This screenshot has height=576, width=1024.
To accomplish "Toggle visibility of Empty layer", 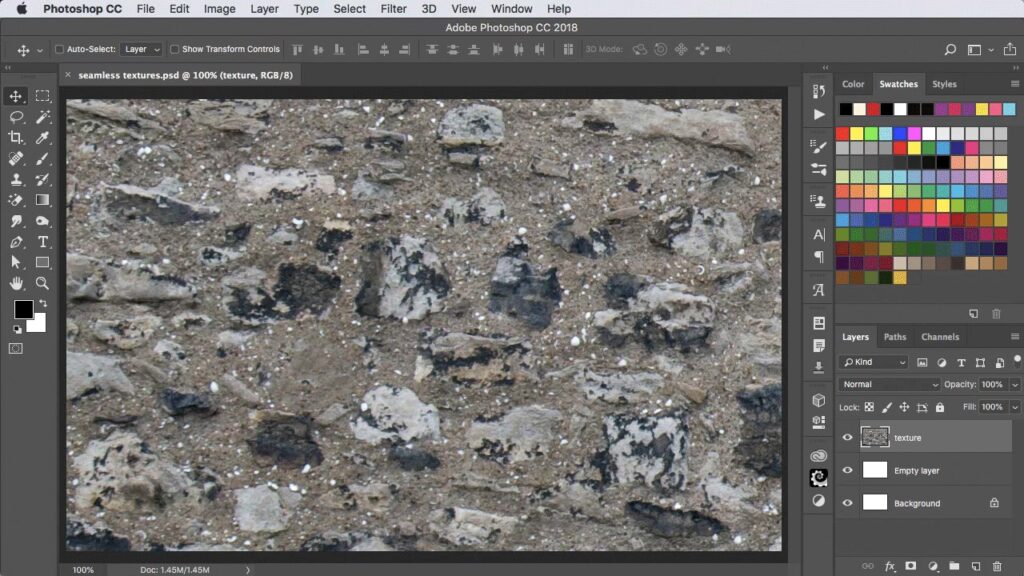I will [848, 470].
